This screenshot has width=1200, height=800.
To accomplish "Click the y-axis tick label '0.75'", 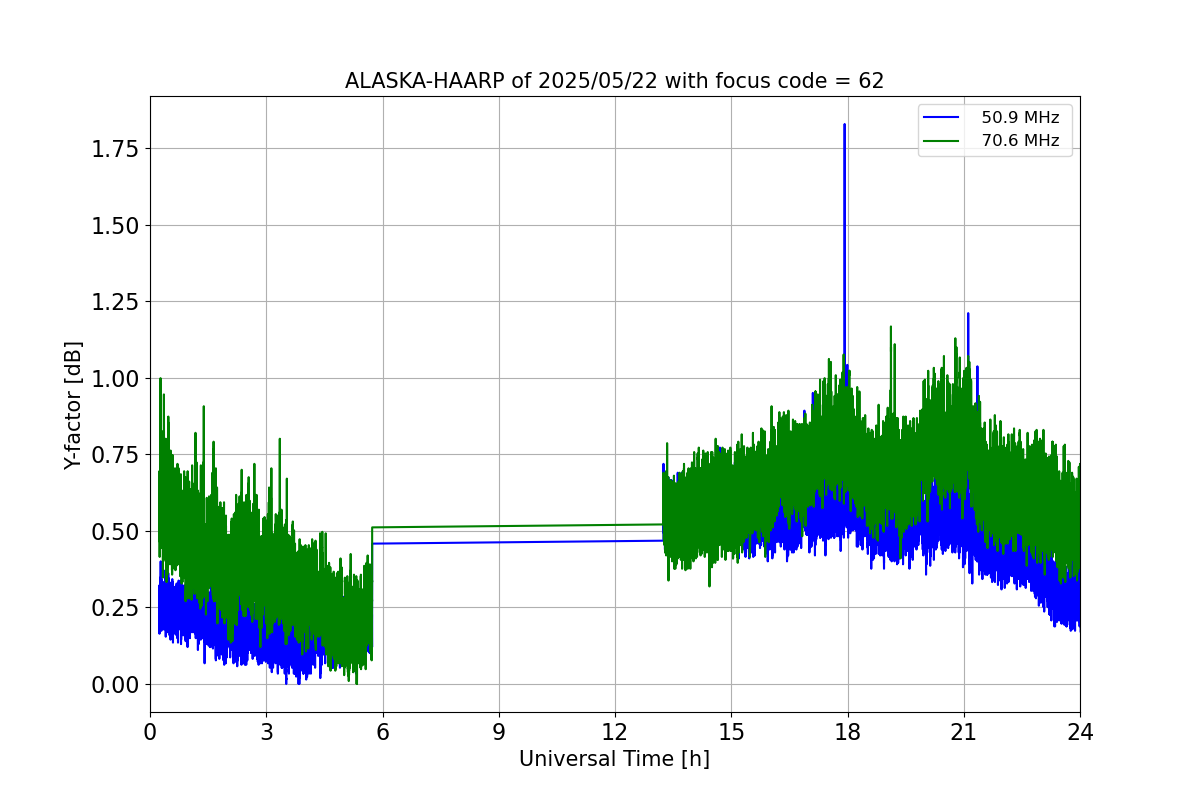I will pyautogui.click(x=117, y=455).
